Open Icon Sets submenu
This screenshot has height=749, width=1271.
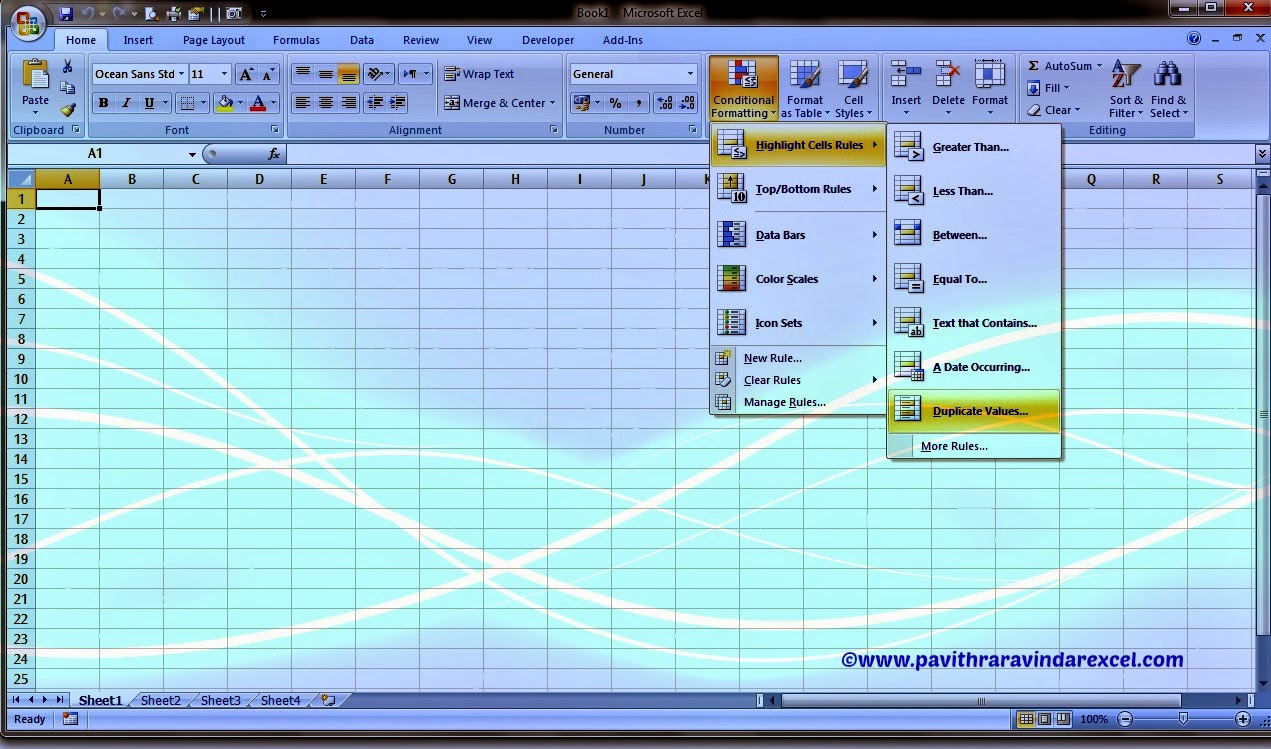pyautogui.click(x=798, y=323)
